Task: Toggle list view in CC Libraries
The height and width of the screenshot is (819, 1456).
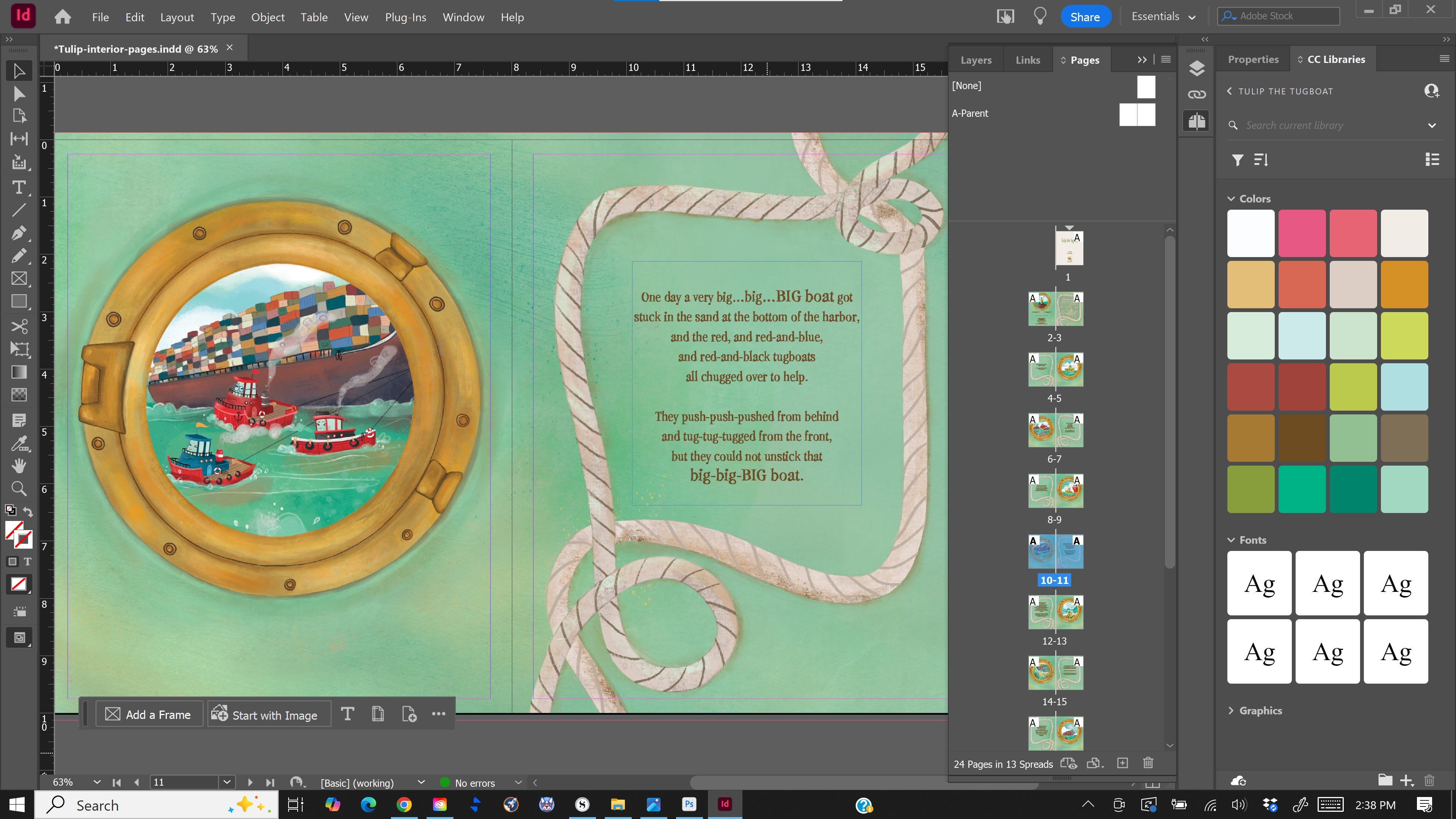Action: 1432,160
